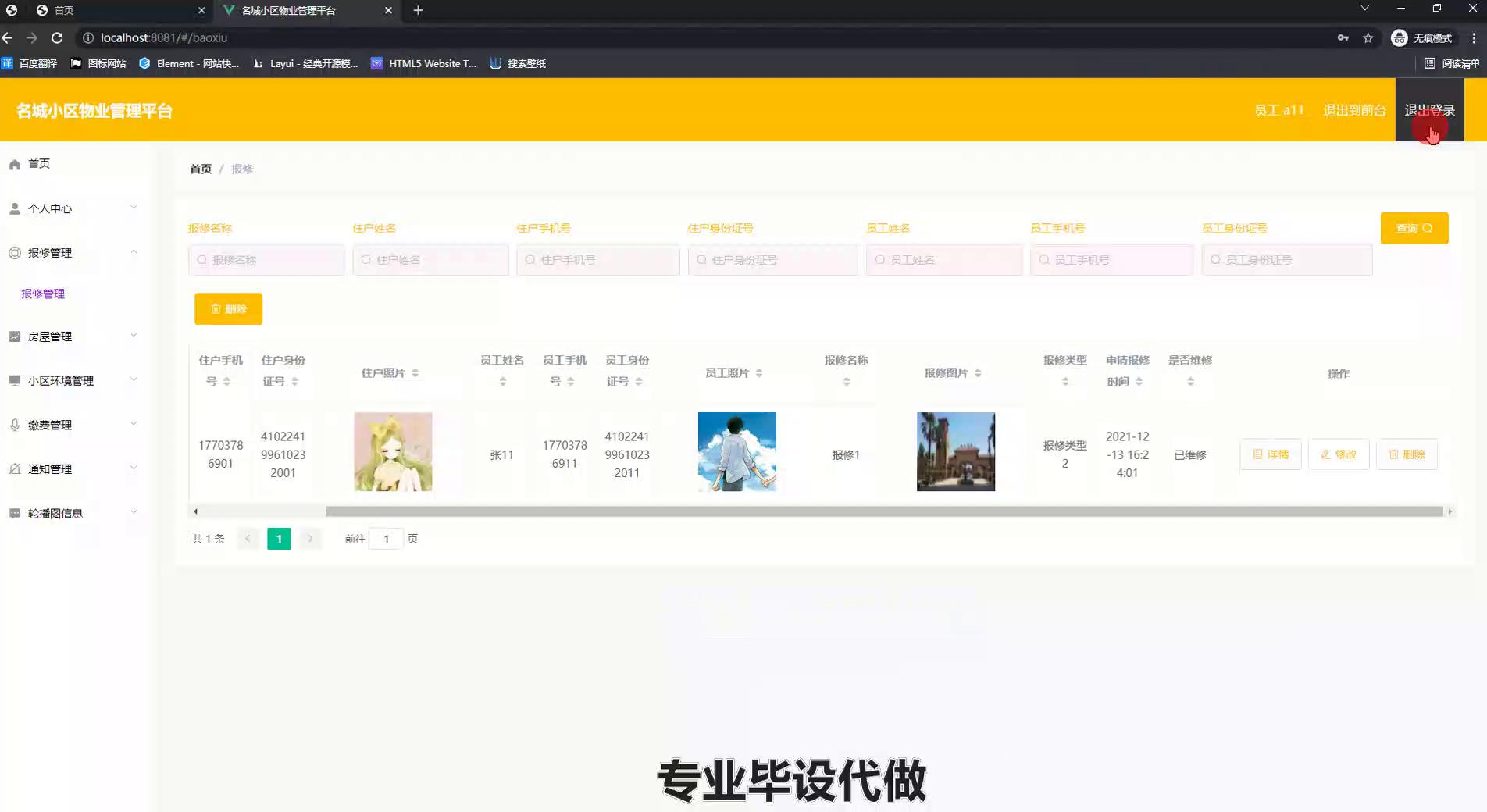
Task: Click the browser reload icon
Action: tap(57, 37)
